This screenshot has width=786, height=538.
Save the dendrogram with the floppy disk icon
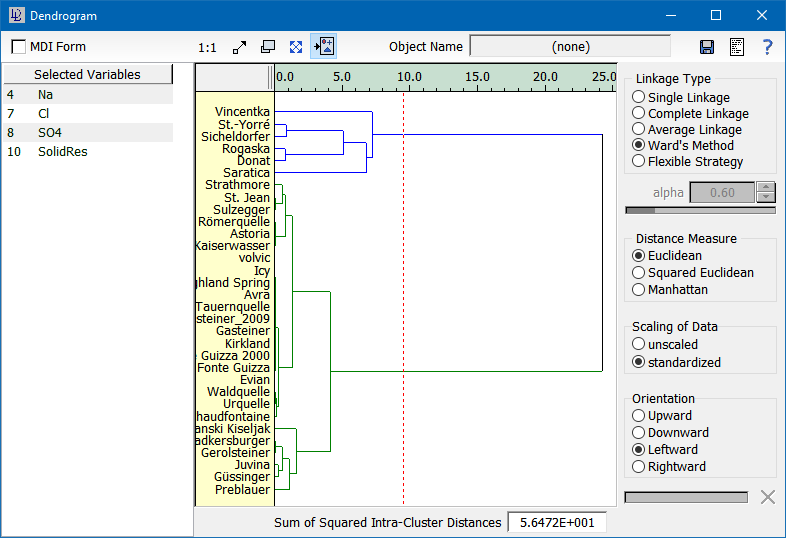tap(707, 47)
